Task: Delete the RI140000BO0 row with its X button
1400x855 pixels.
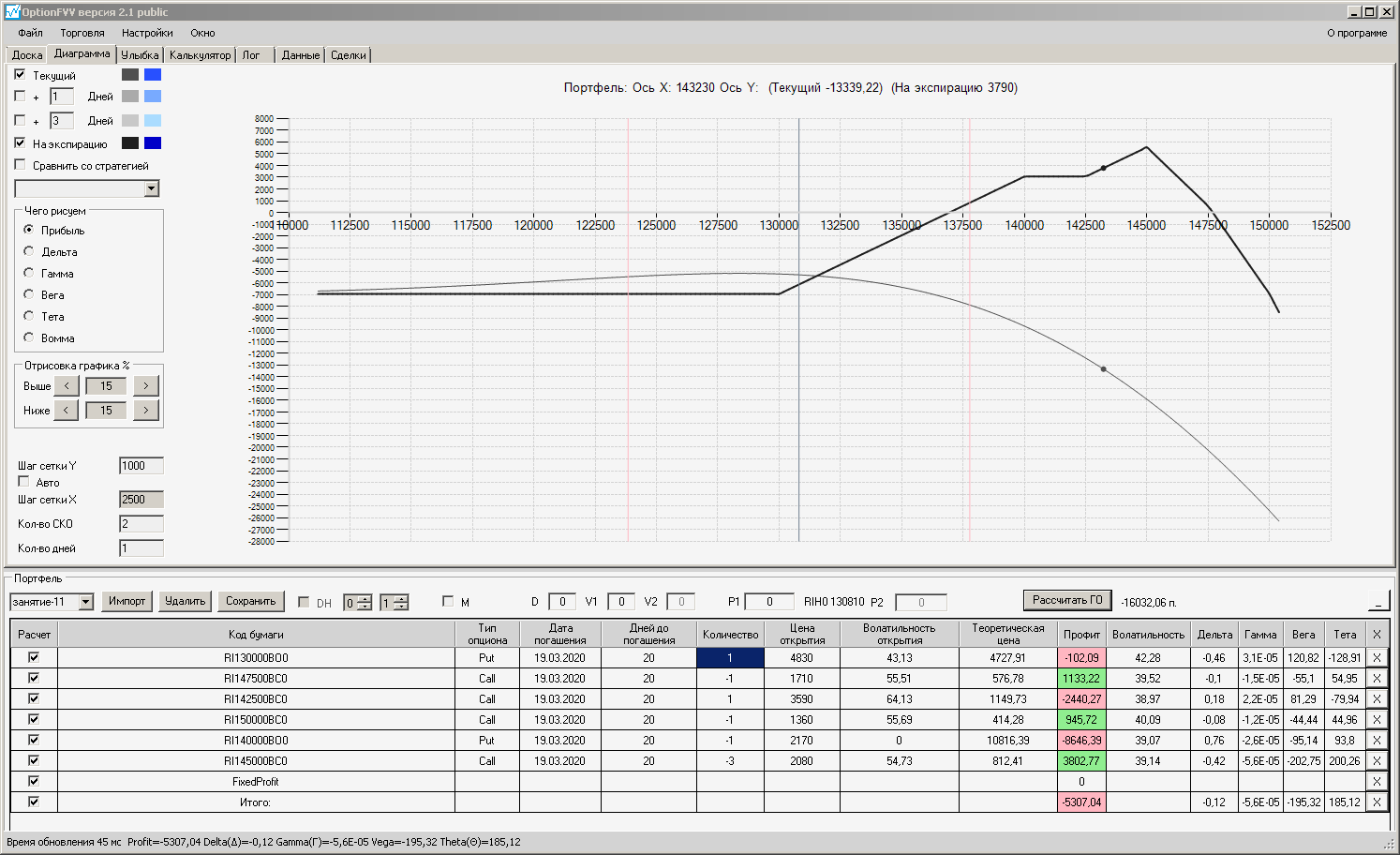Action: pos(1377,741)
